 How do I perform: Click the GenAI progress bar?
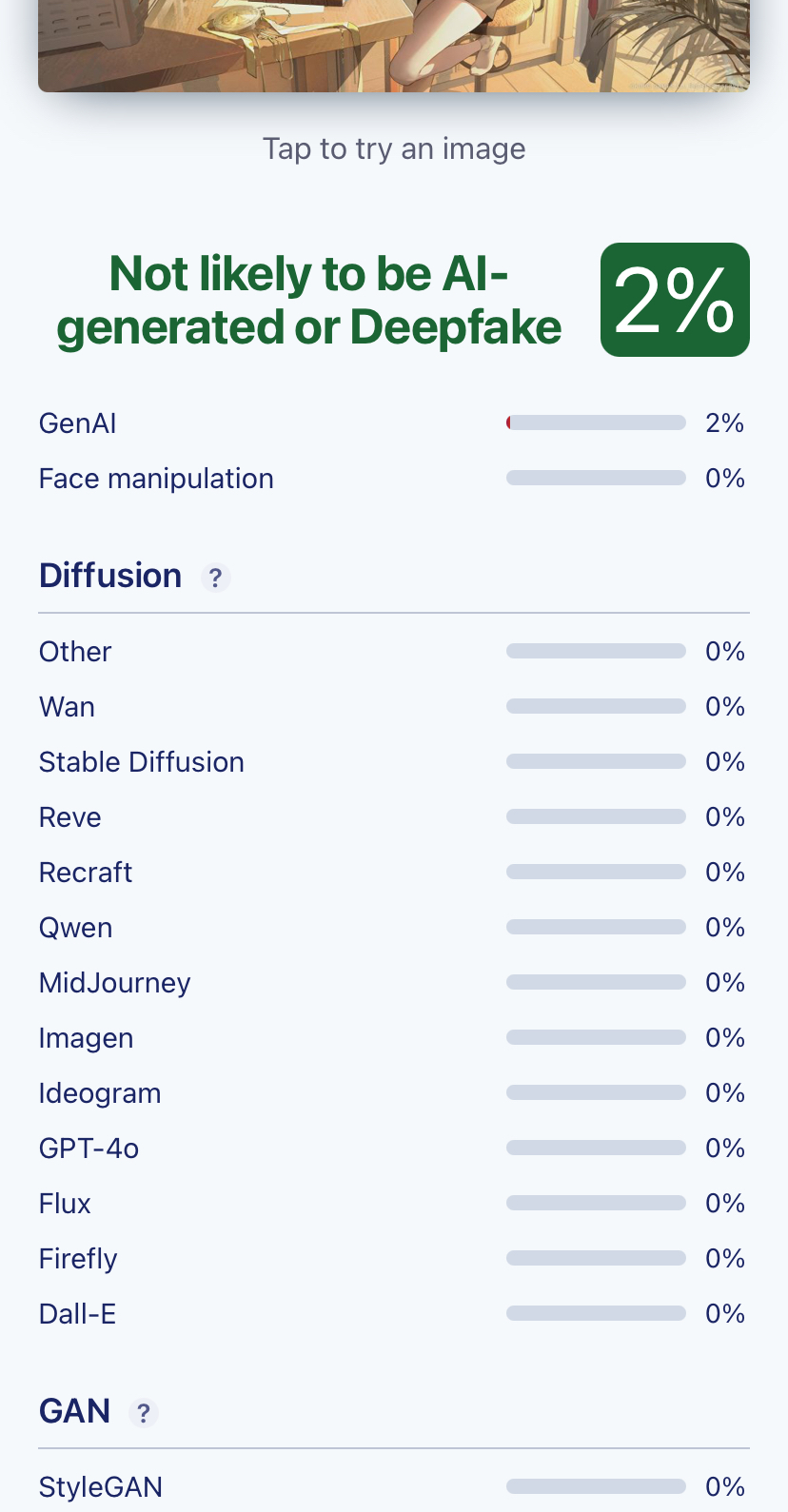click(x=596, y=423)
